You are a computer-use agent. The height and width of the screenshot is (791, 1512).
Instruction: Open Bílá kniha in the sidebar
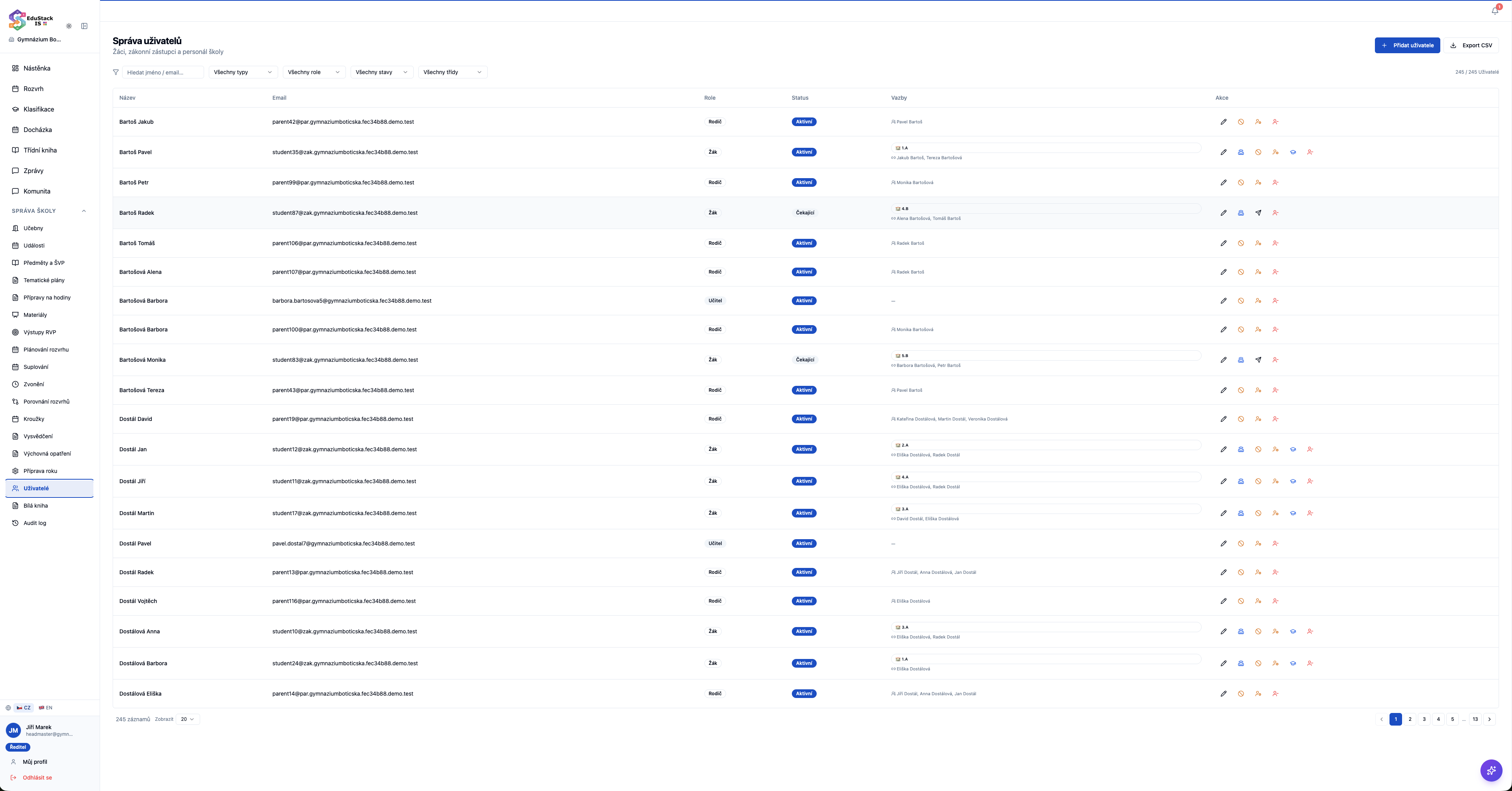click(49, 506)
